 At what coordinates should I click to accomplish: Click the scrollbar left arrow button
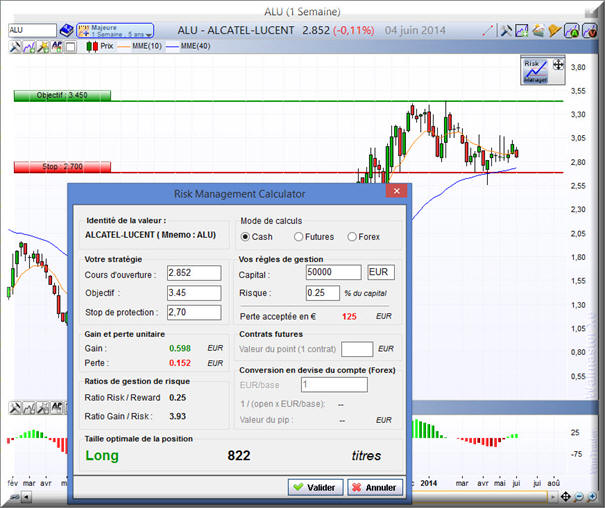click(27, 497)
